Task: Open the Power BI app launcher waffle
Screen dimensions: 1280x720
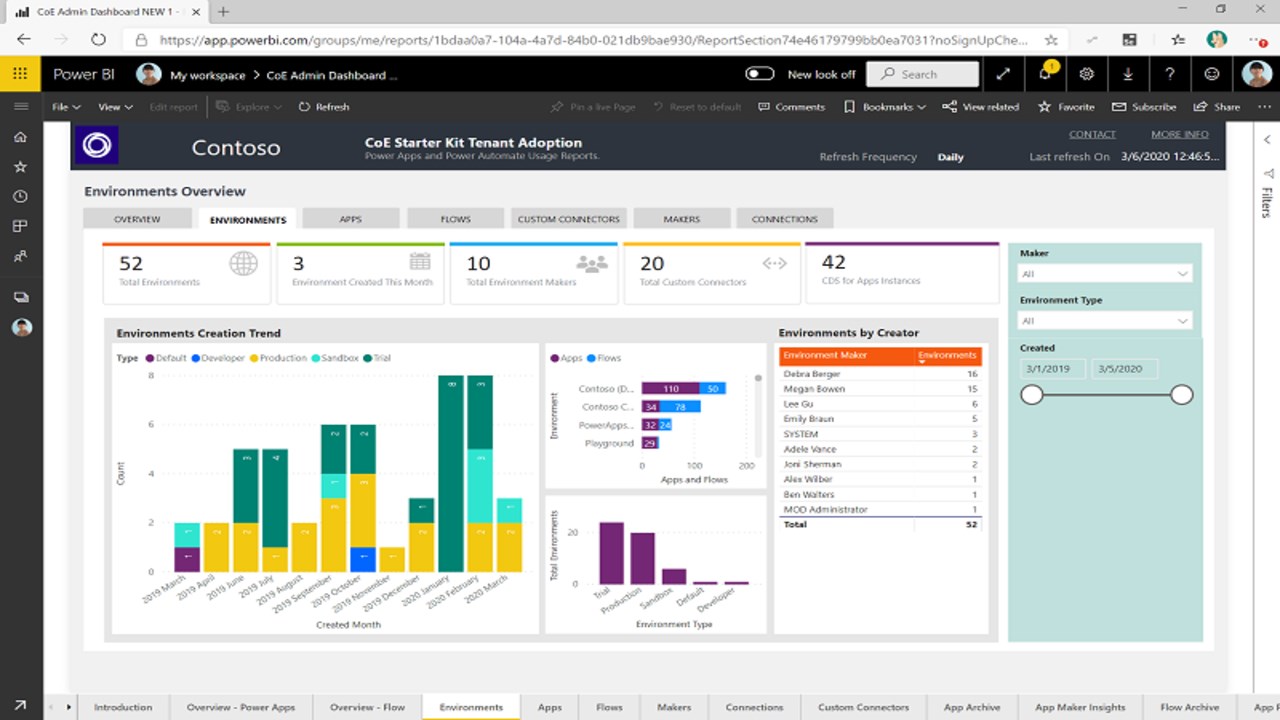Action: (x=20, y=74)
